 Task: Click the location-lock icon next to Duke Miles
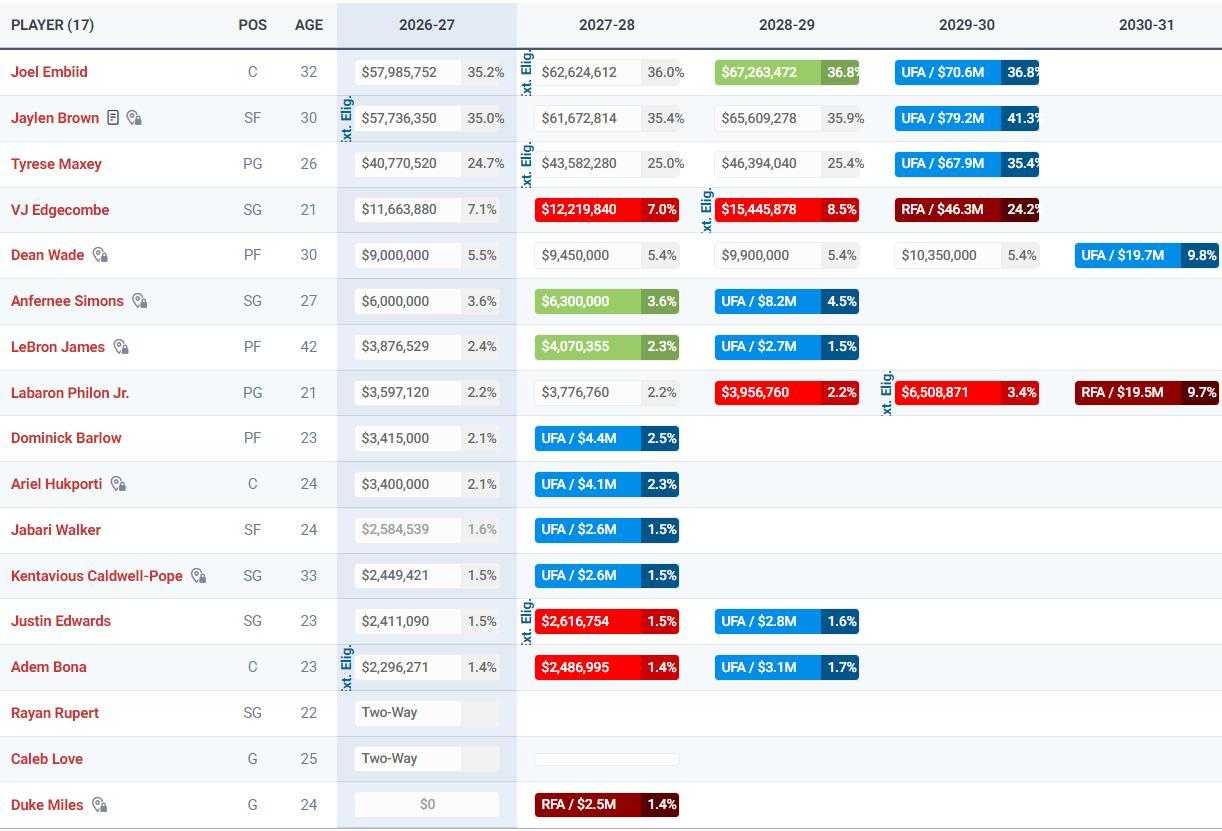pos(100,804)
